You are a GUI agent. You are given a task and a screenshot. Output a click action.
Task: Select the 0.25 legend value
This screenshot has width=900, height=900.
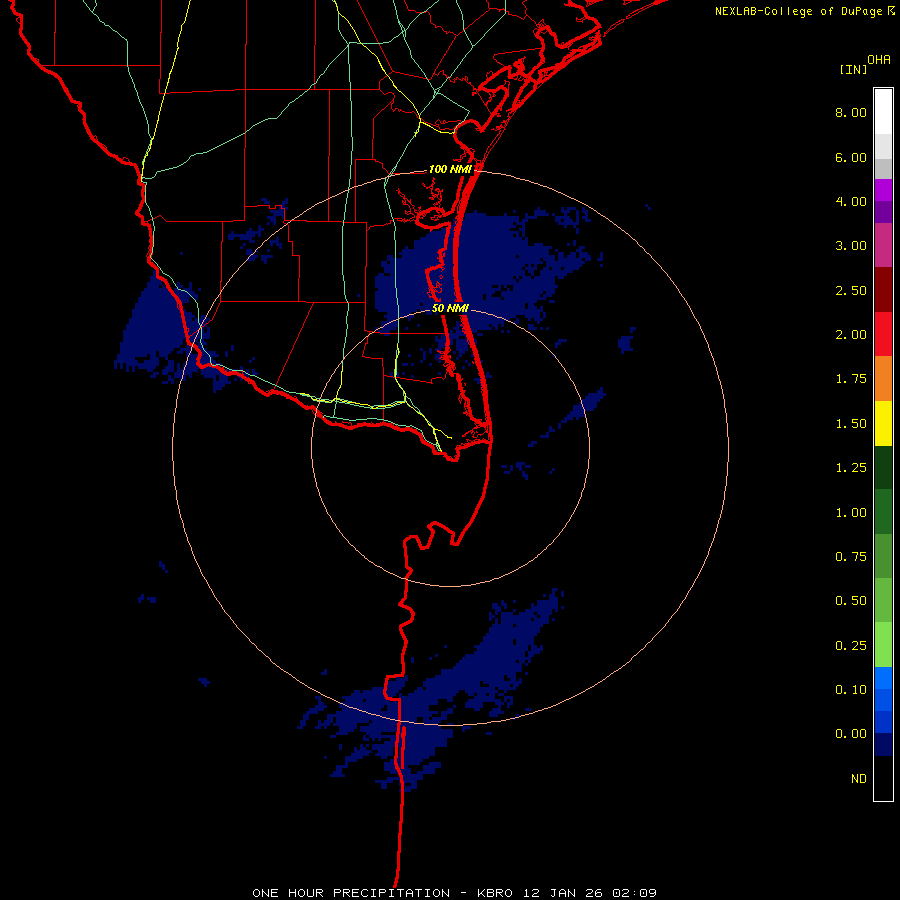[851, 646]
